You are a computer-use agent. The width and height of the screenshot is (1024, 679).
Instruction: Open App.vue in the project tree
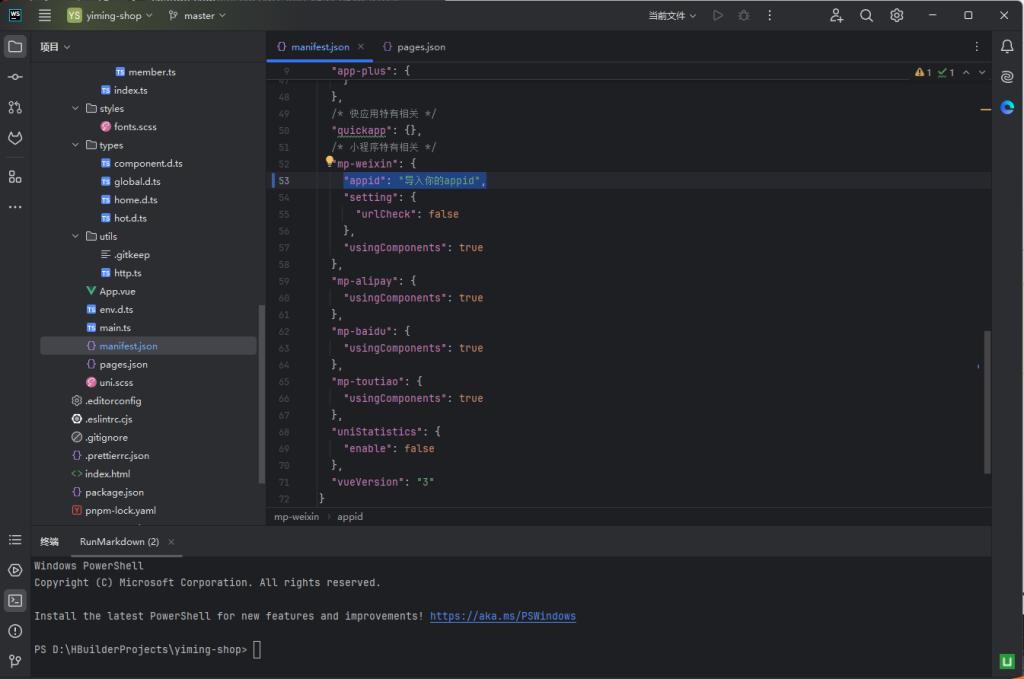(117, 291)
